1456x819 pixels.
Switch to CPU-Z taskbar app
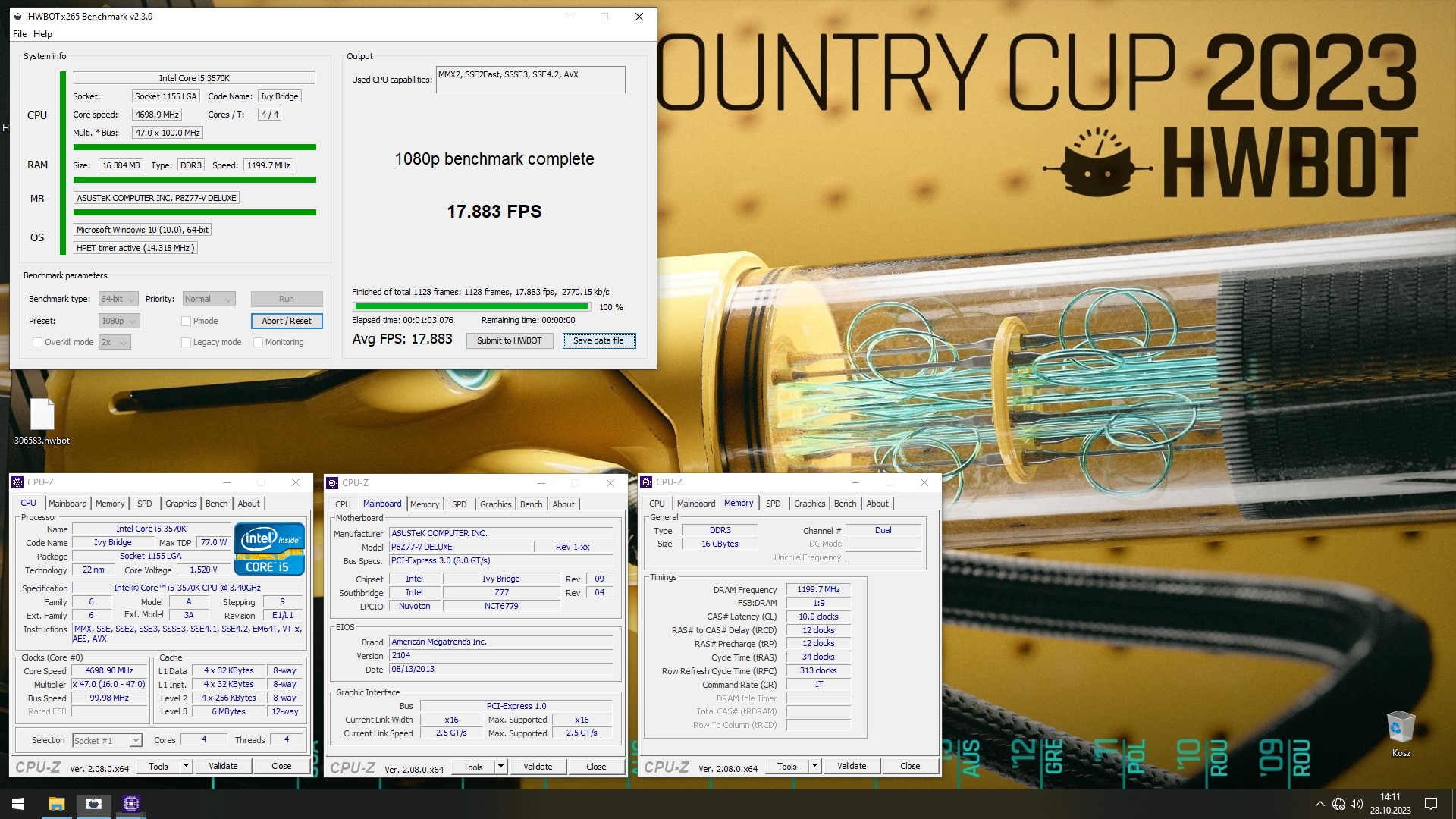(x=130, y=804)
